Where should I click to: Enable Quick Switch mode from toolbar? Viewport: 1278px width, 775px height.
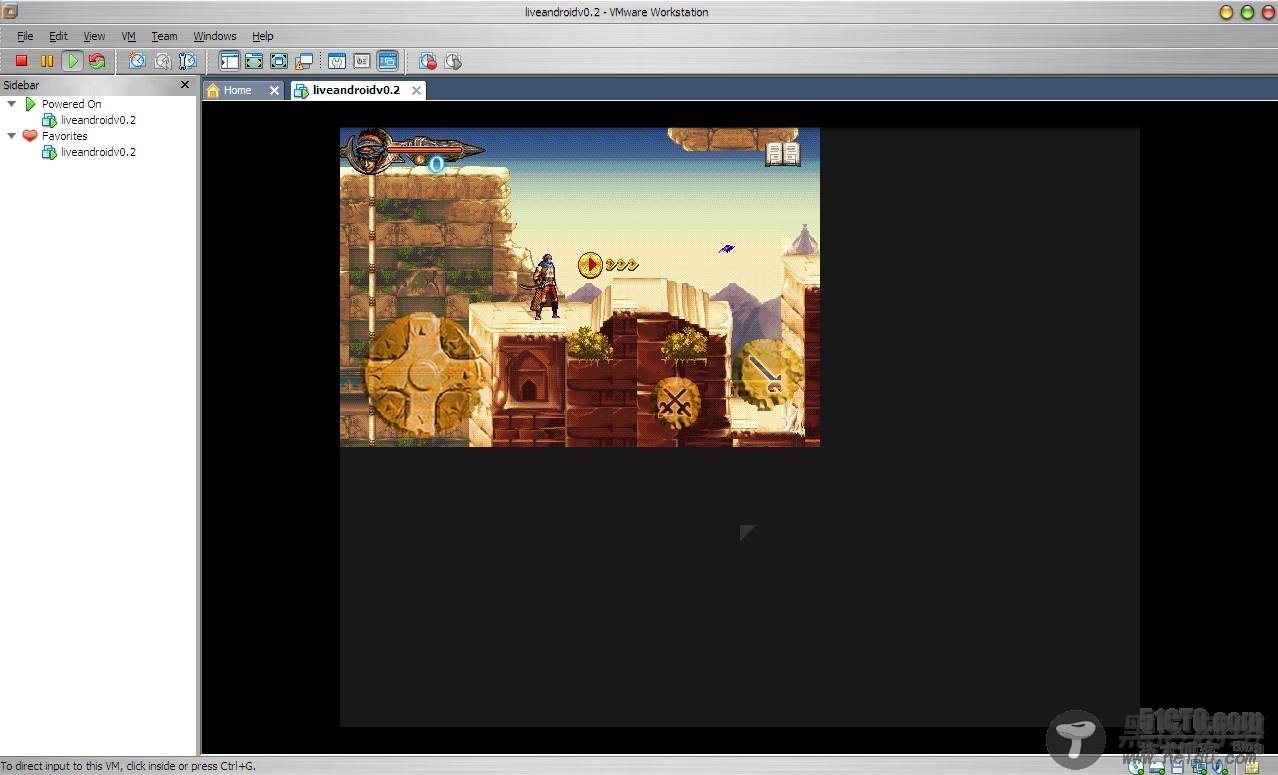pos(254,61)
